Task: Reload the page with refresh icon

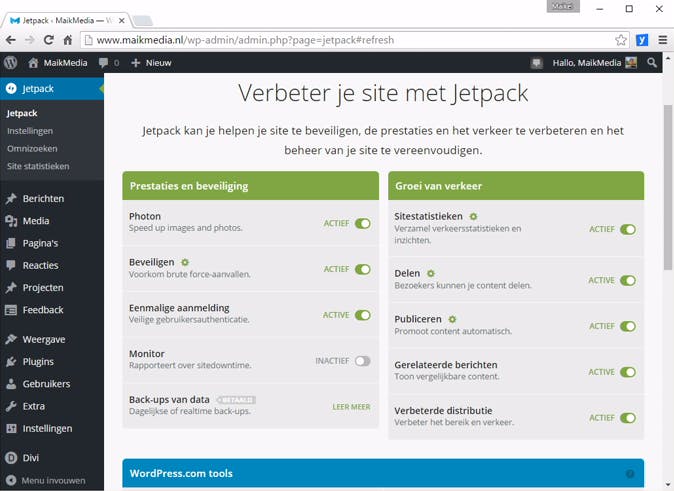Action: (x=49, y=40)
